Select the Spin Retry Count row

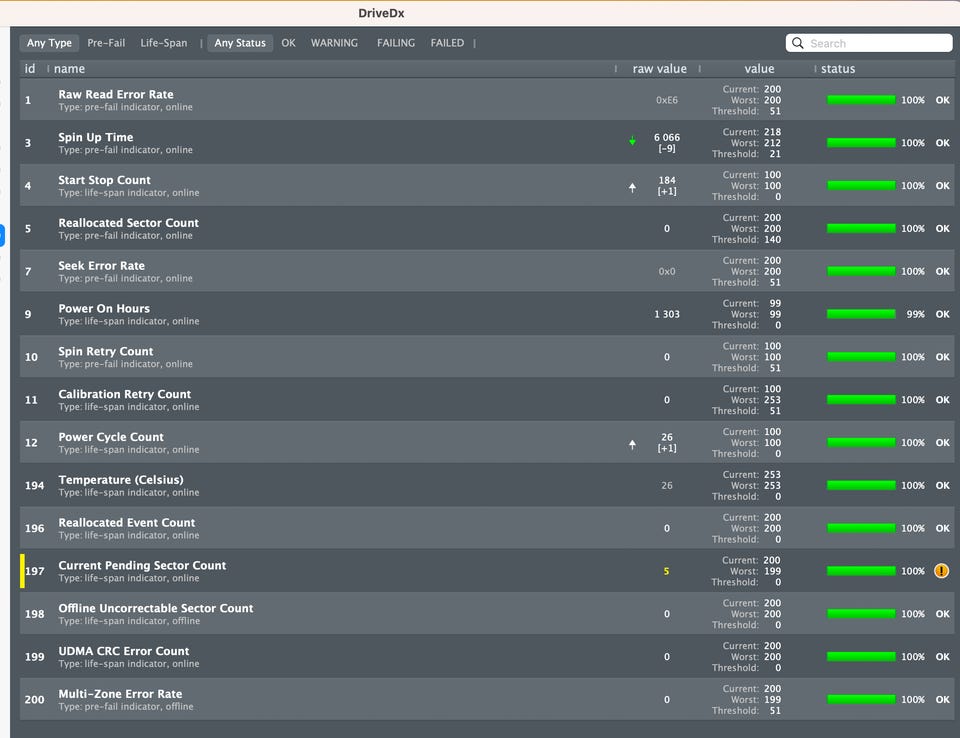click(487, 357)
